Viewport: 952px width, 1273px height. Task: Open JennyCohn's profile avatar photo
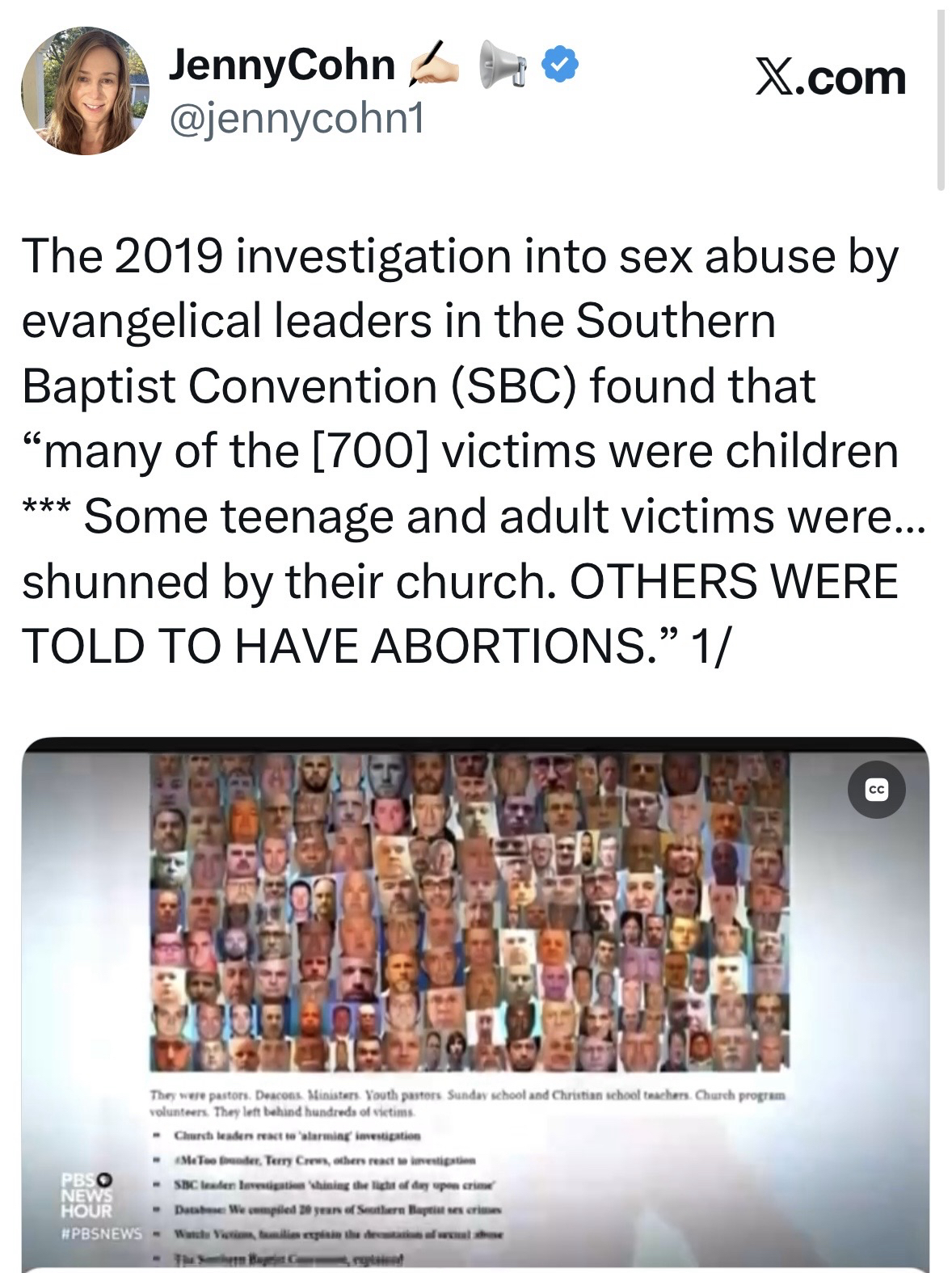pos(86,91)
